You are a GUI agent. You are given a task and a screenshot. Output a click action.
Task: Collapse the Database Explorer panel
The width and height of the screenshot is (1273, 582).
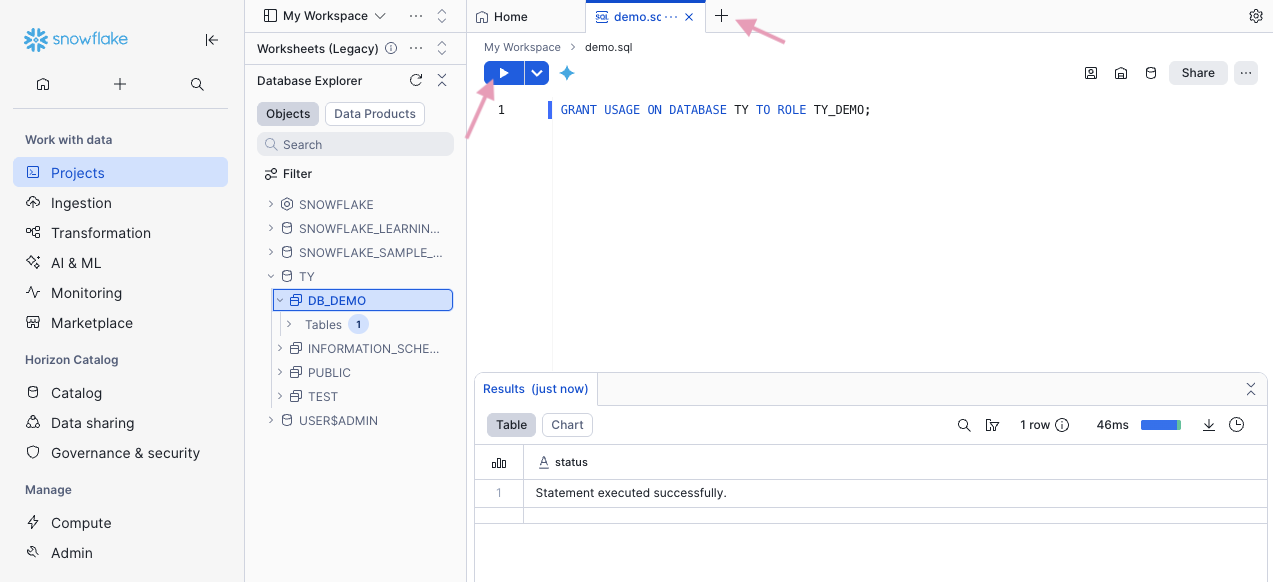pyautogui.click(x=442, y=80)
